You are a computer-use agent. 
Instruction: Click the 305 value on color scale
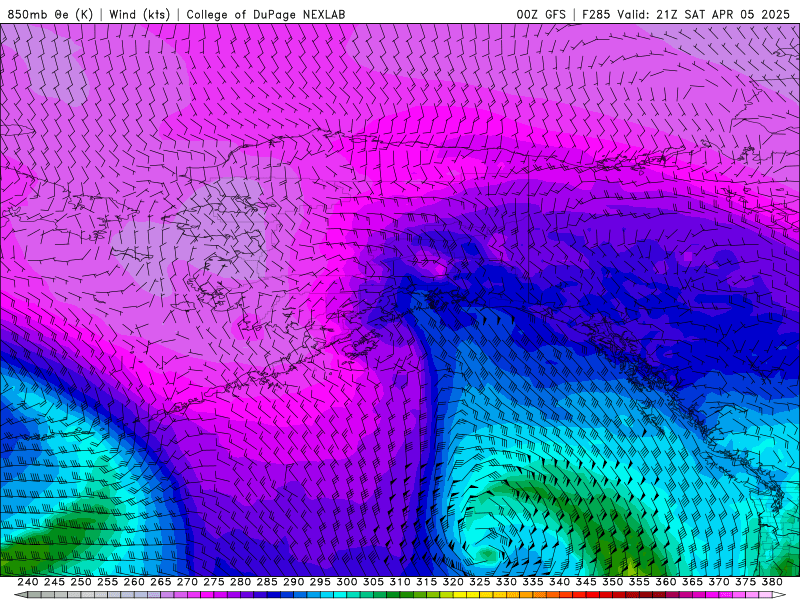tap(373, 582)
